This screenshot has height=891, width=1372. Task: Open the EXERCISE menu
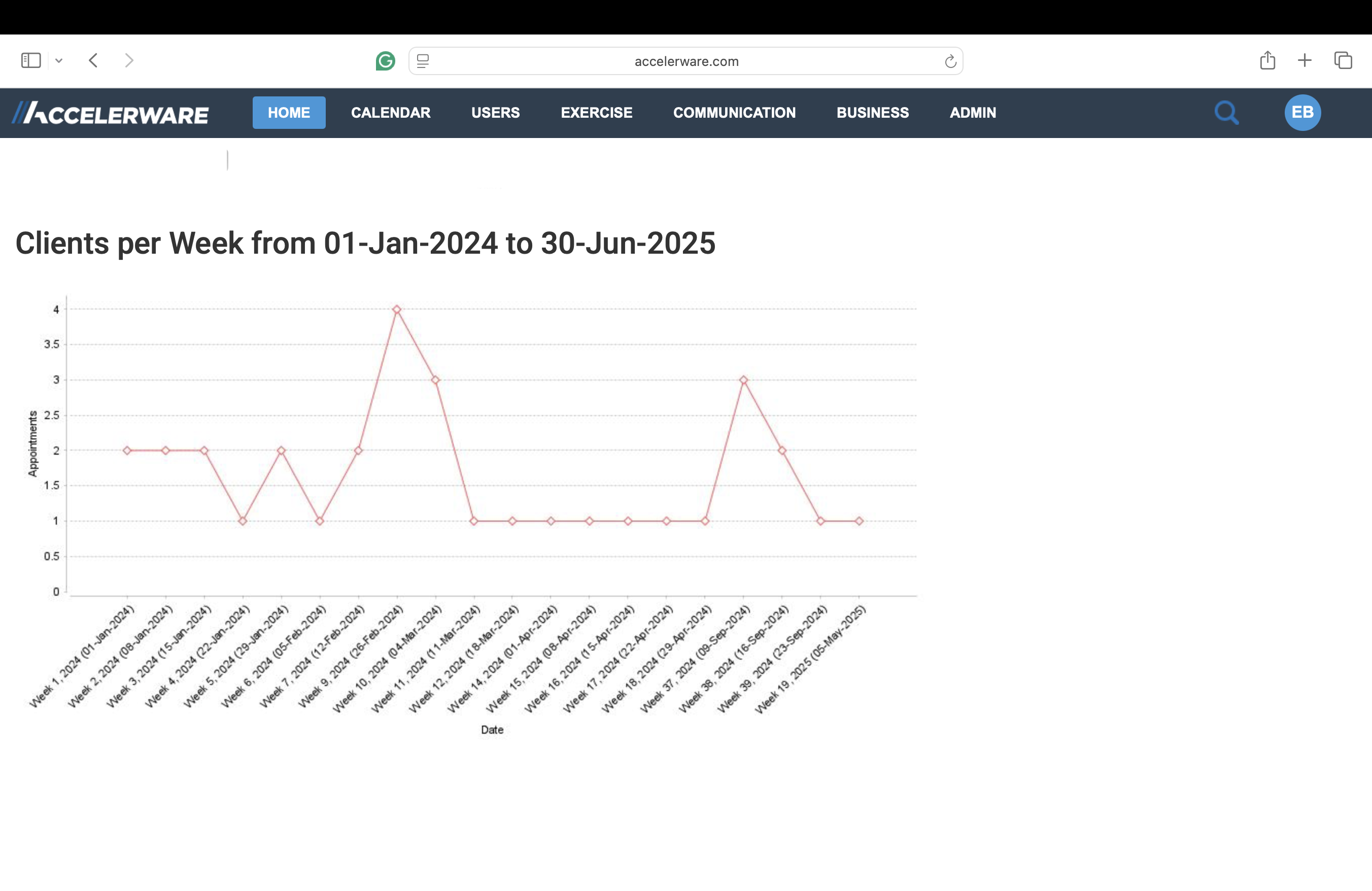[x=597, y=113]
